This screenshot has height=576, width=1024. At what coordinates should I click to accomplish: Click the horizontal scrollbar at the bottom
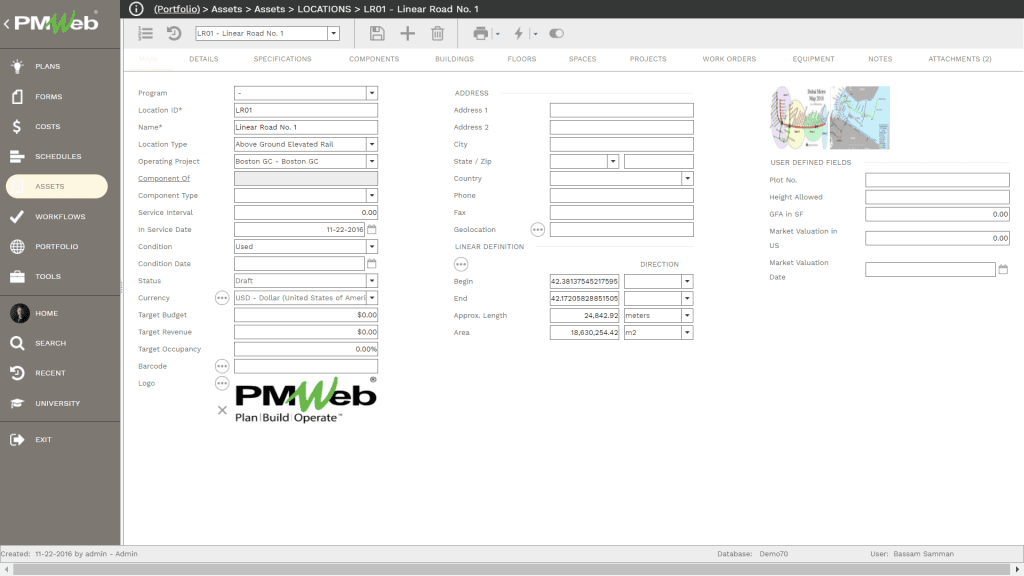[x=511, y=569]
